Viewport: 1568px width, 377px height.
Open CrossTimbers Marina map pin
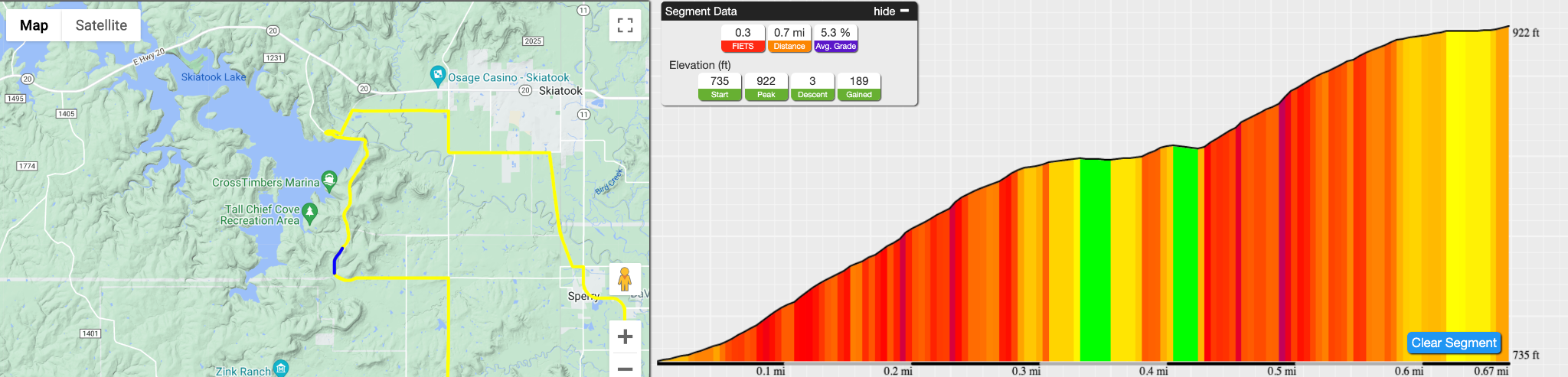click(x=329, y=180)
